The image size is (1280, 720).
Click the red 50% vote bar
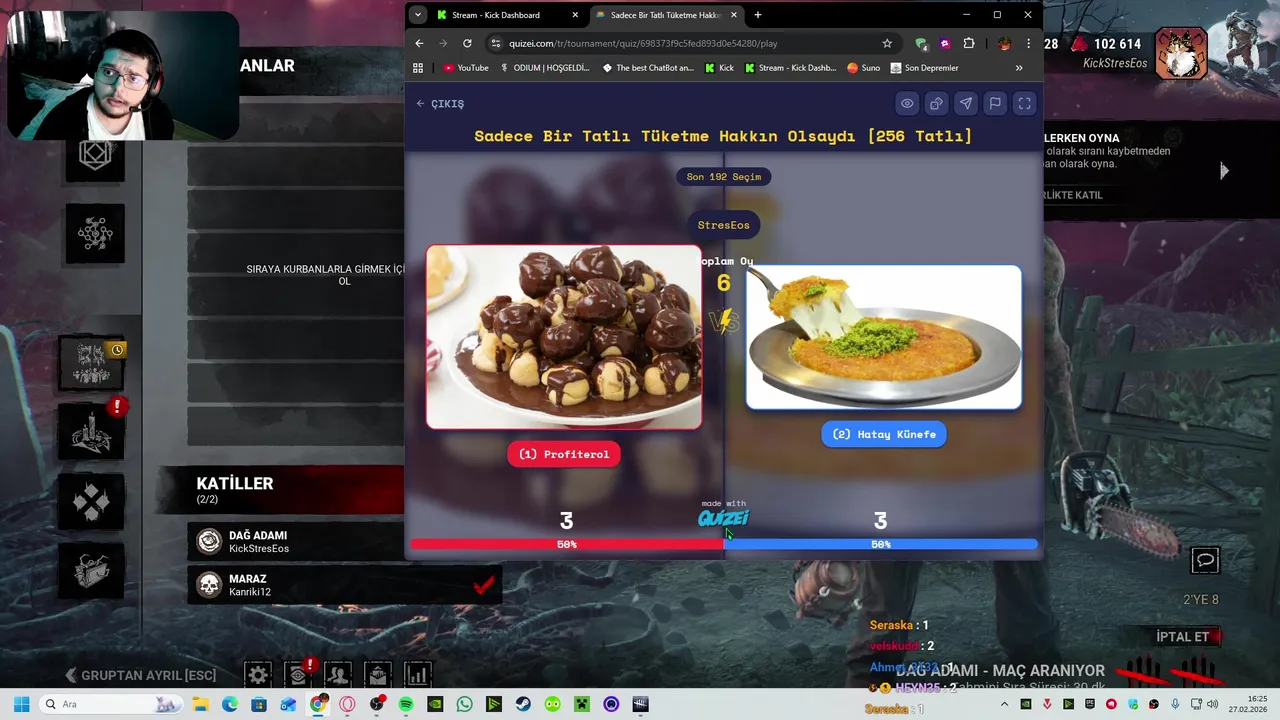pyautogui.click(x=567, y=544)
